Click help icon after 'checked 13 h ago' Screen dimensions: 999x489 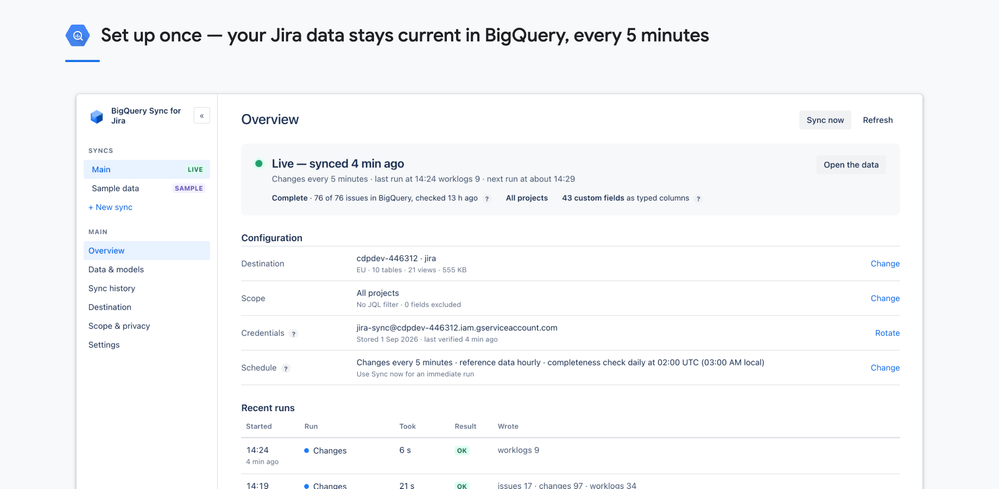click(487, 199)
